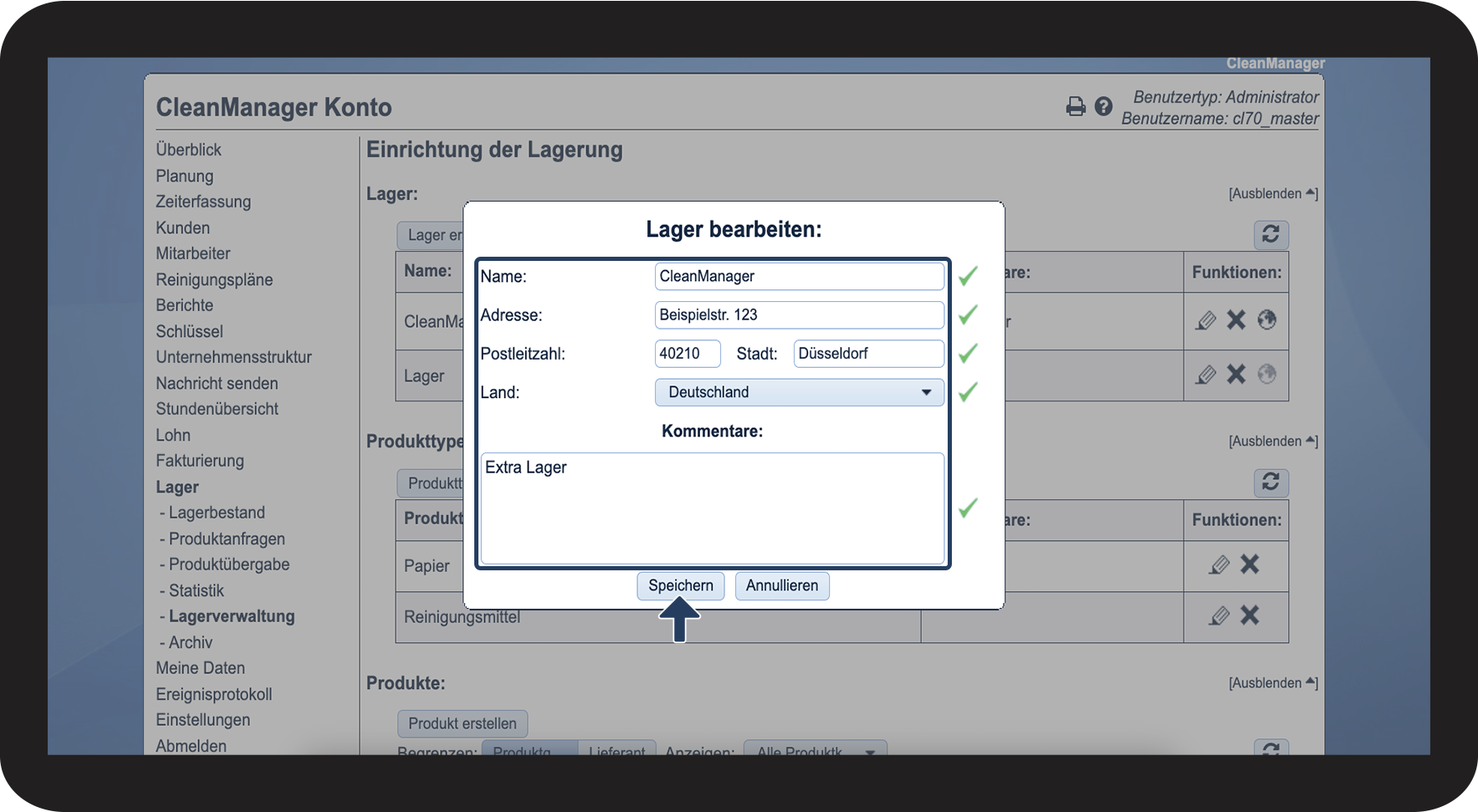This screenshot has width=1478, height=812.
Task: Click into the Kommentare text area
Action: pyautogui.click(x=713, y=508)
